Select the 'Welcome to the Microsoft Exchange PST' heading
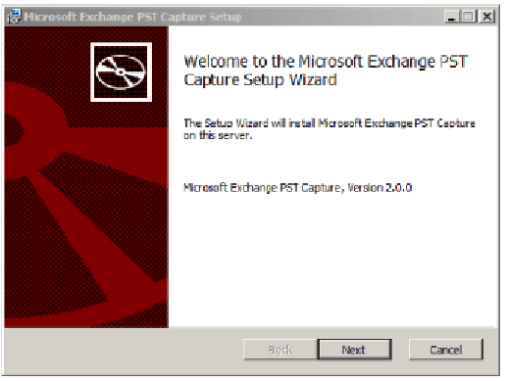The image size is (508, 381). pos(325,71)
